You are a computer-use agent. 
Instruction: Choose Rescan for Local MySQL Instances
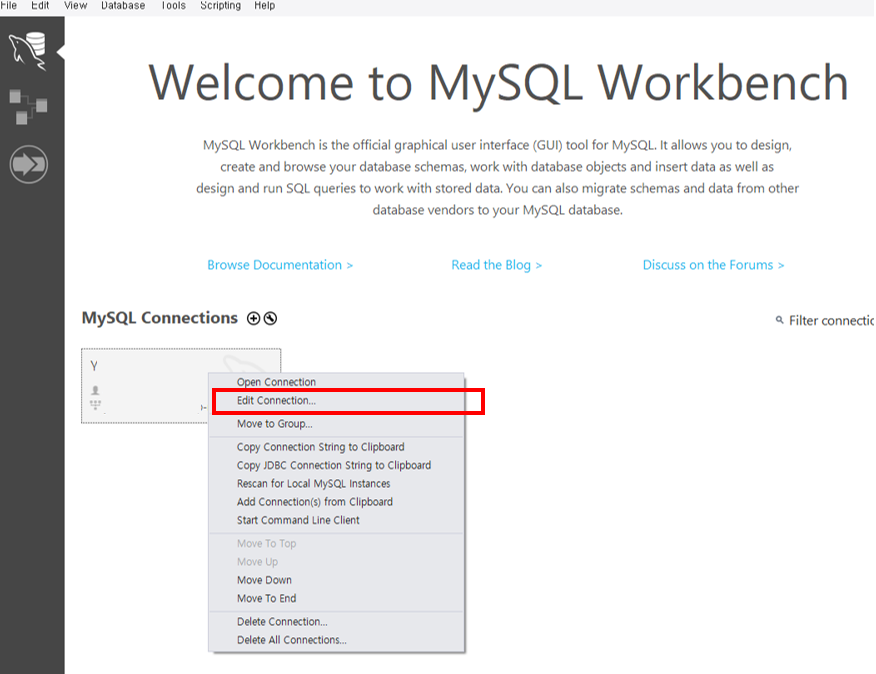336,484
